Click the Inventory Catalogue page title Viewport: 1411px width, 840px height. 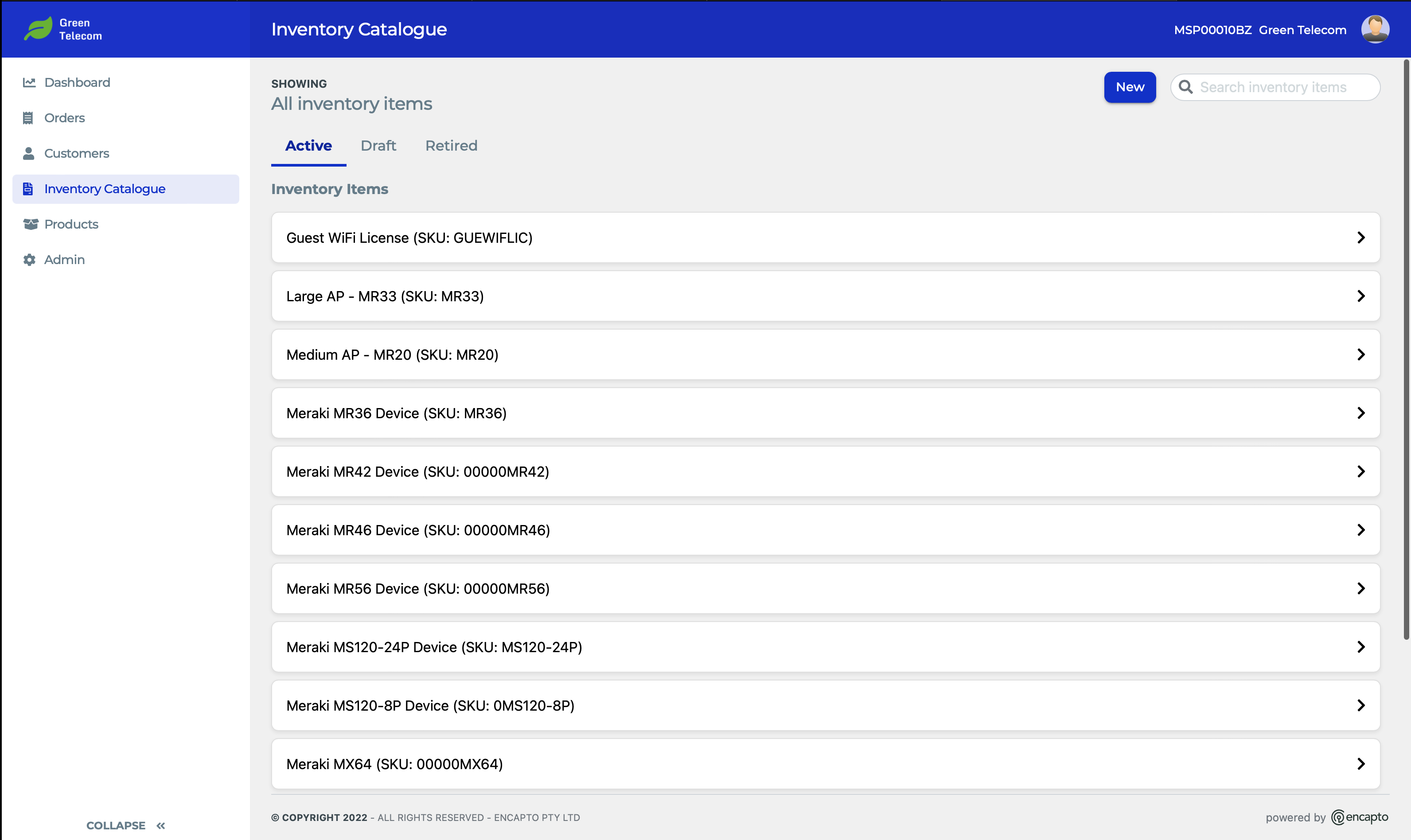coord(359,29)
